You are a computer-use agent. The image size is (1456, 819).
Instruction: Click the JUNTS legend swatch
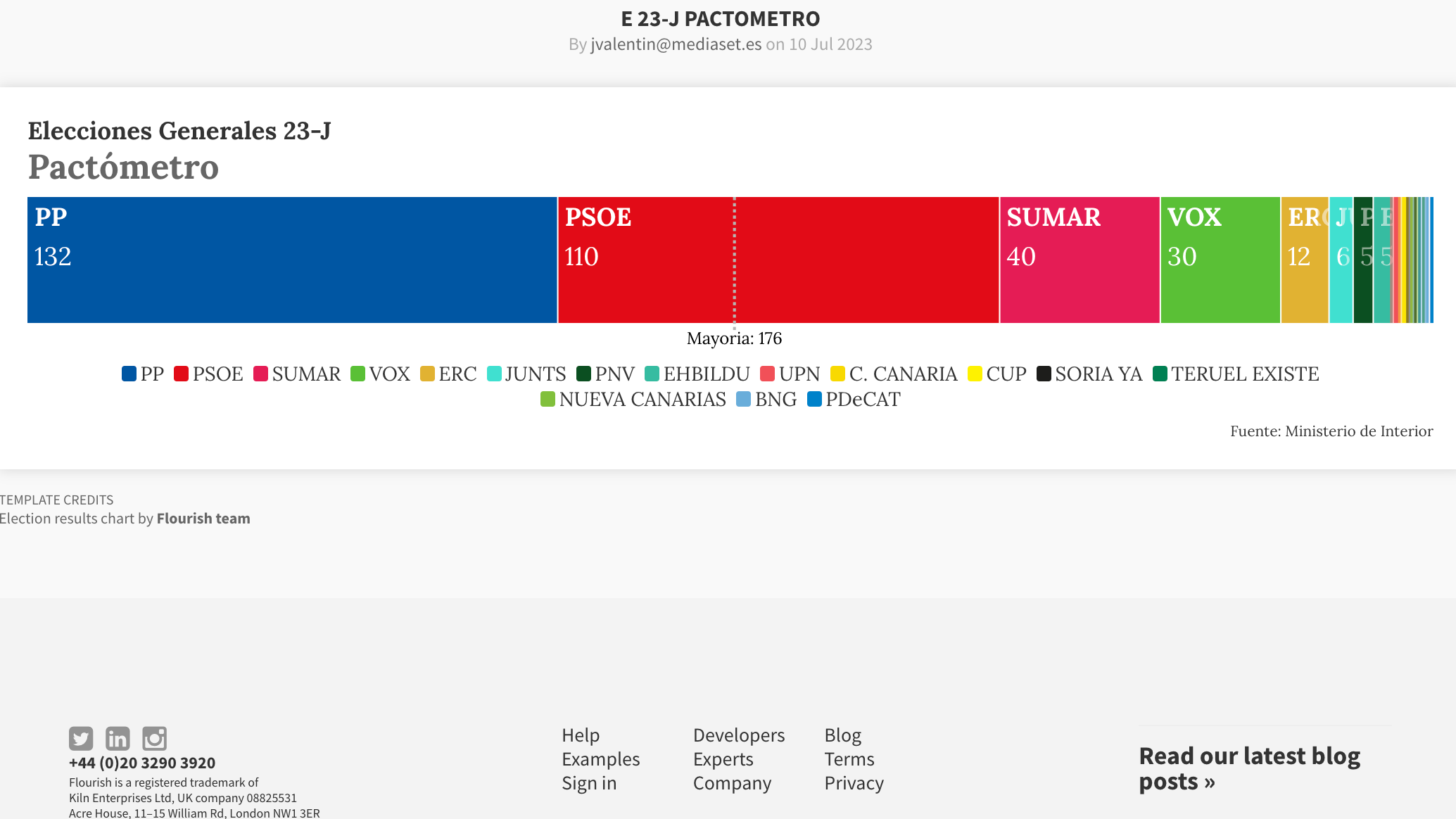494,374
